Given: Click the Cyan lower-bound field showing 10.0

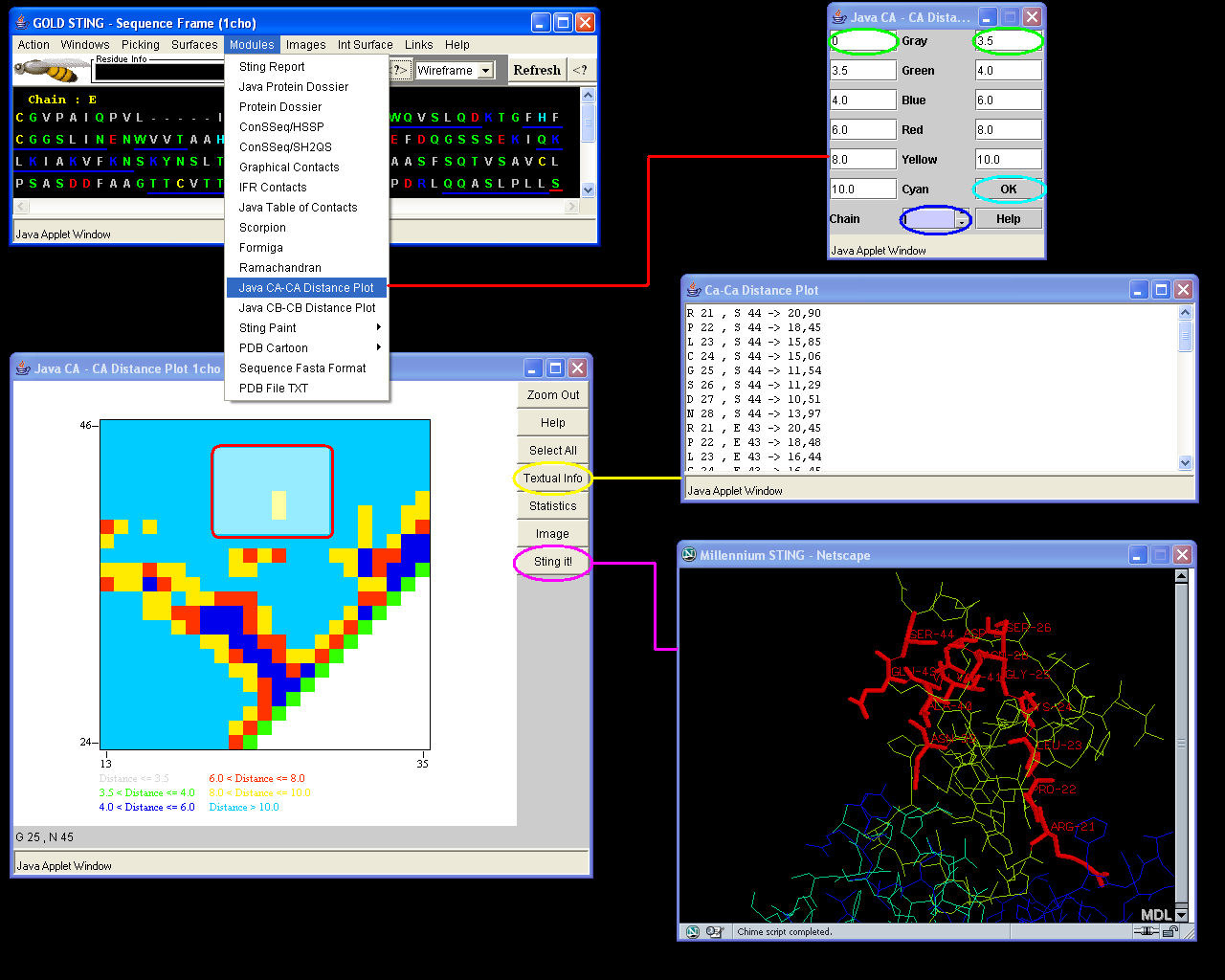Looking at the screenshot, I should point(863,189).
